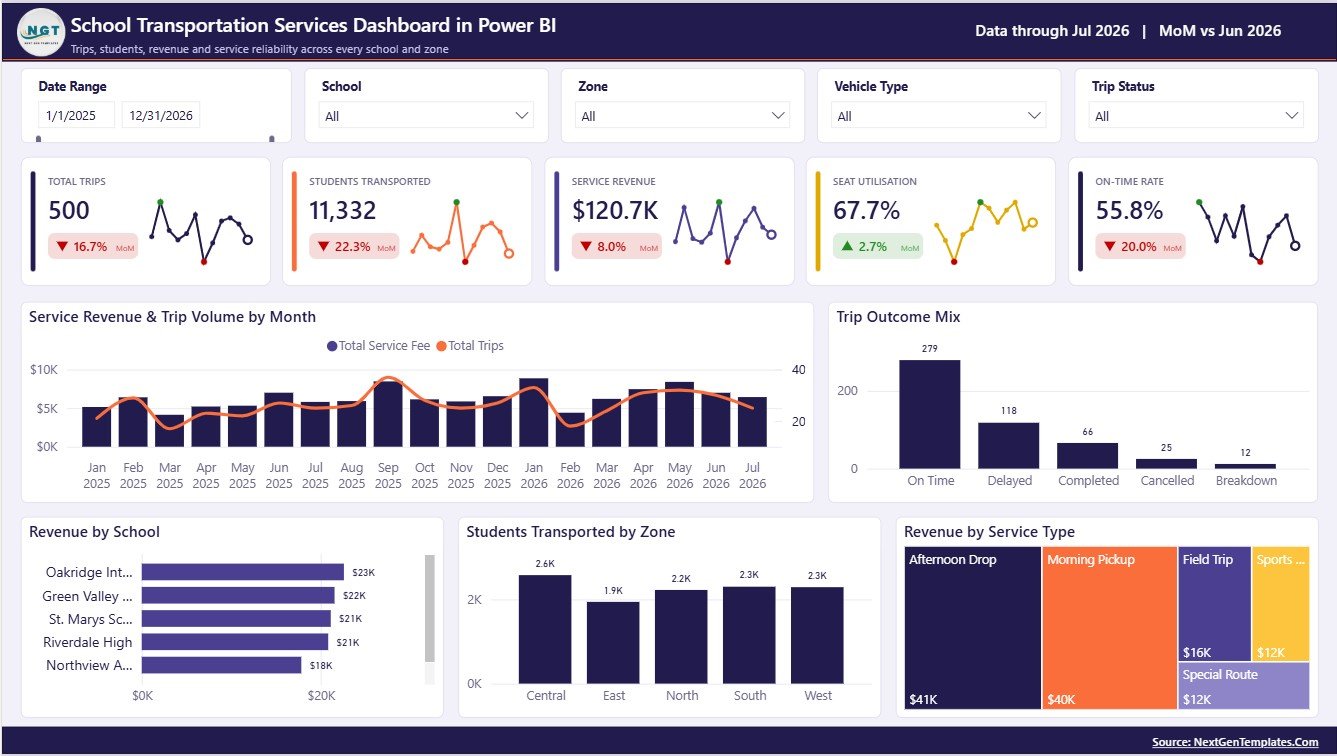Select the Total Service Fee legend marker
The image size is (1337, 756).
click(332, 346)
